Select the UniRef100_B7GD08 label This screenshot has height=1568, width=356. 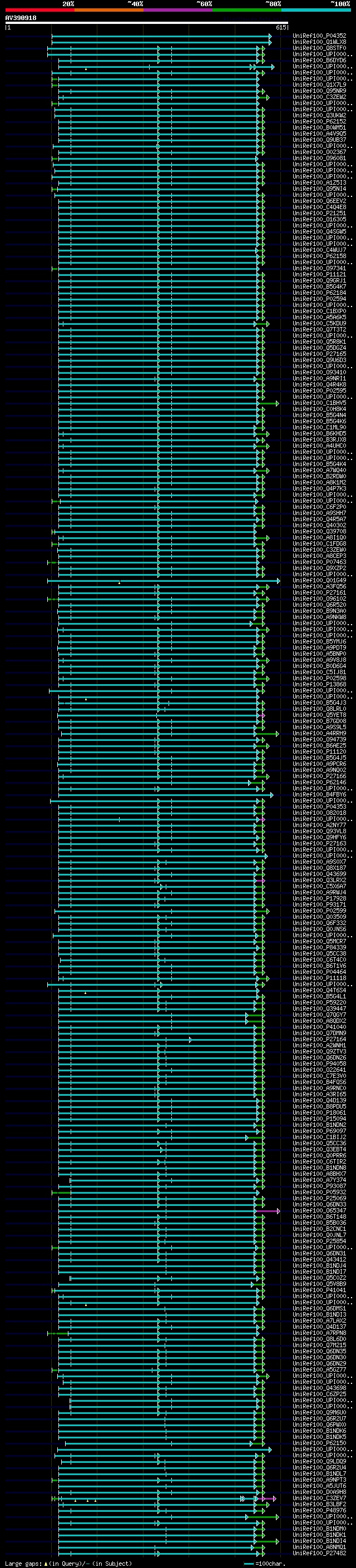pyautogui.click(x=319, y=721)
